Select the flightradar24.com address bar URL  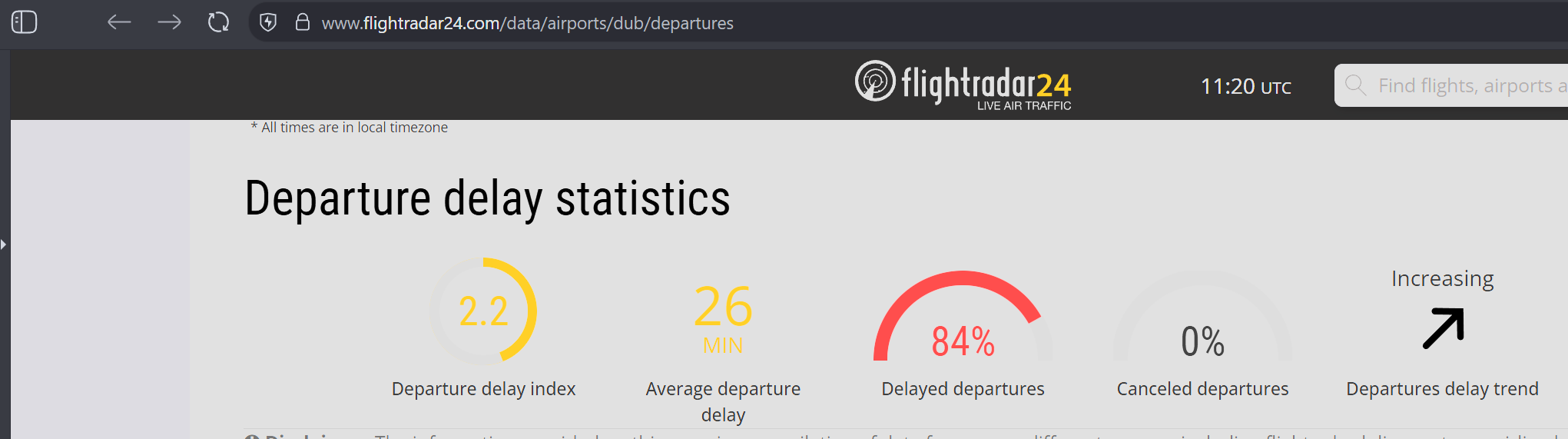tap(527, 23)
